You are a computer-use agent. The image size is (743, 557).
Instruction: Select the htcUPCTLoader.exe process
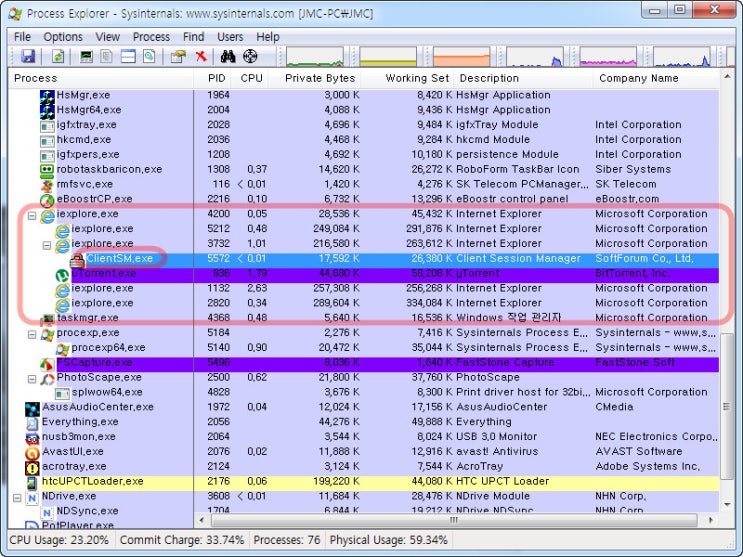pos(92,481)
